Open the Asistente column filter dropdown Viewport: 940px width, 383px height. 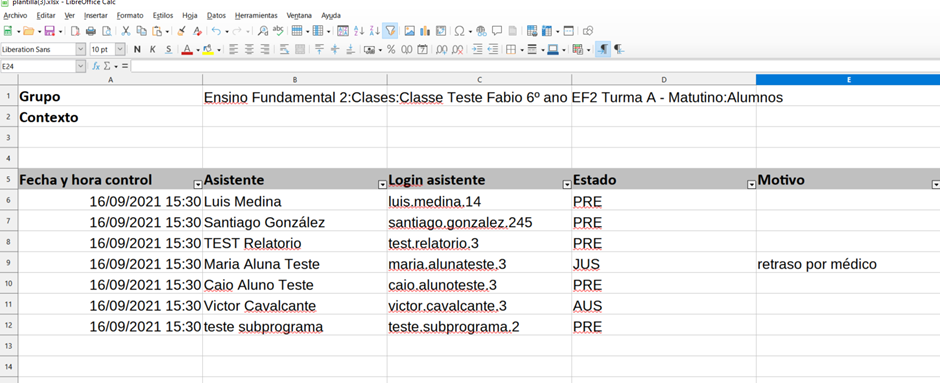tap(382, 185)
